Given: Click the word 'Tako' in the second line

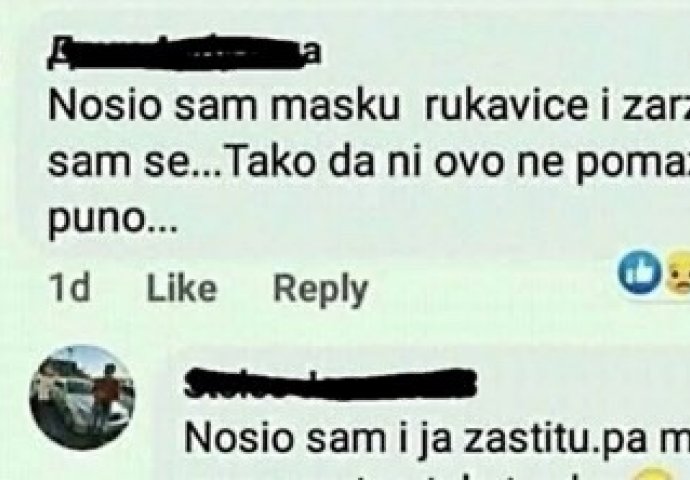Looking at the screenshot, I should pyautogui.click(x=270, y=163).
